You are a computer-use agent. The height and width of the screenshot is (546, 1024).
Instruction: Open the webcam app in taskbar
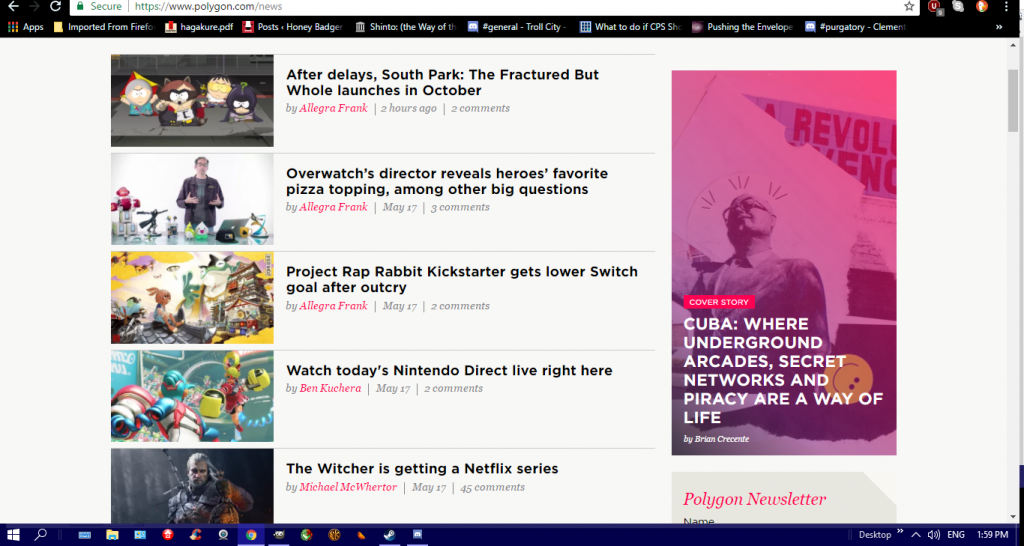223,535
